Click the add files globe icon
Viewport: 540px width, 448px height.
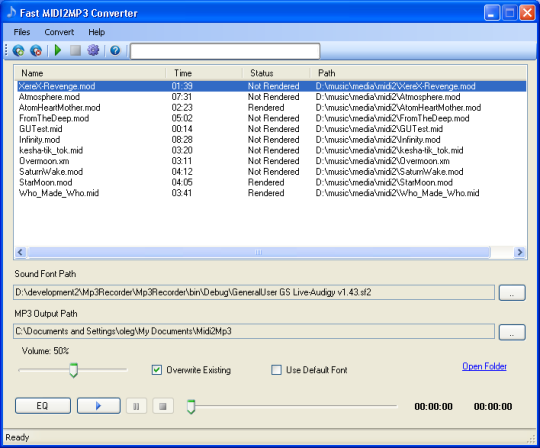pos(19,51)
